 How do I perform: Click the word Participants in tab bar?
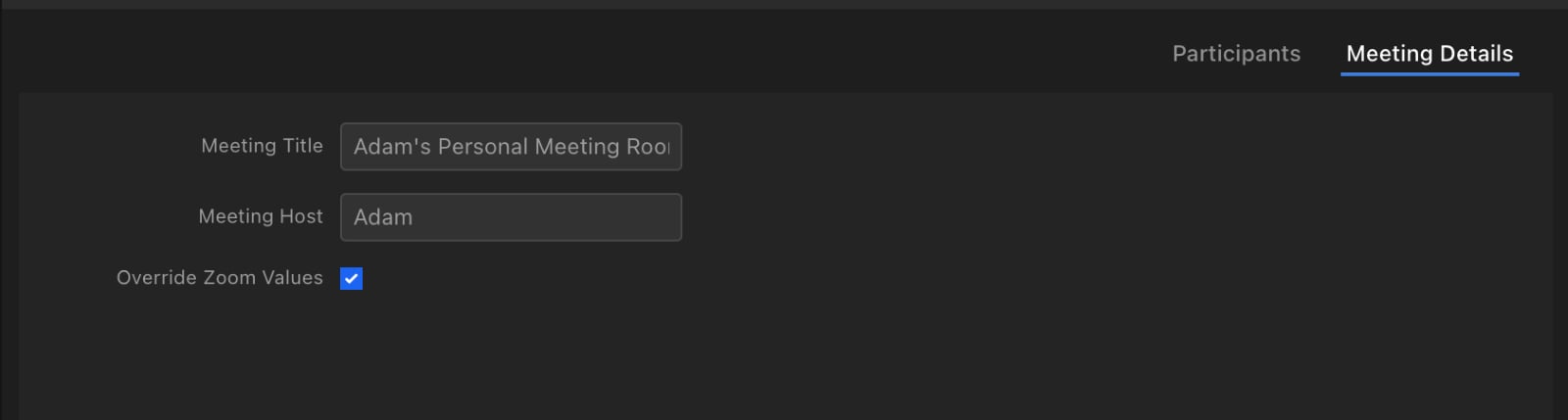pyautogui.click(x=1236, y=54)
